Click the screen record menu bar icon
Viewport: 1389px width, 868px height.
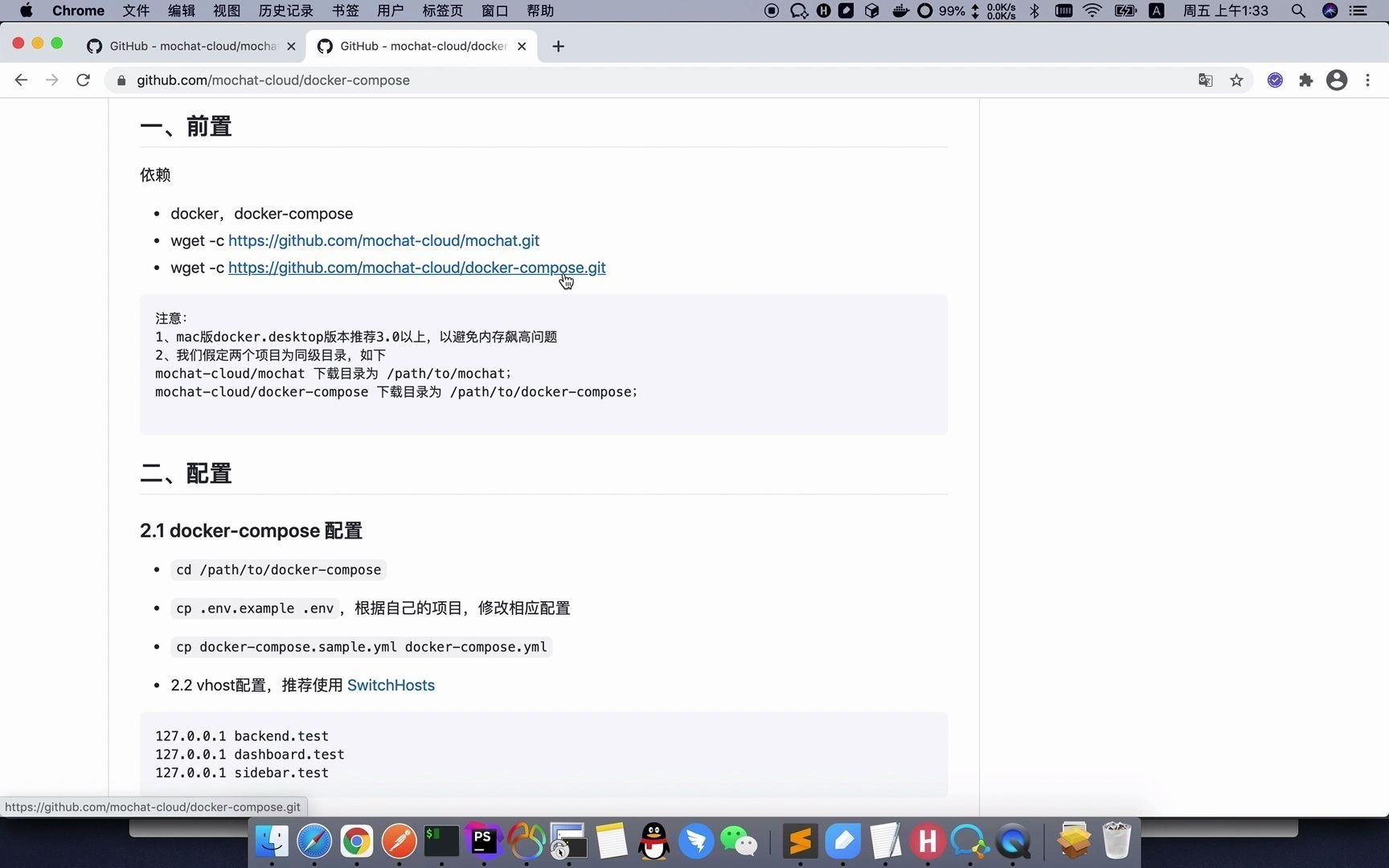click(772, 10)
